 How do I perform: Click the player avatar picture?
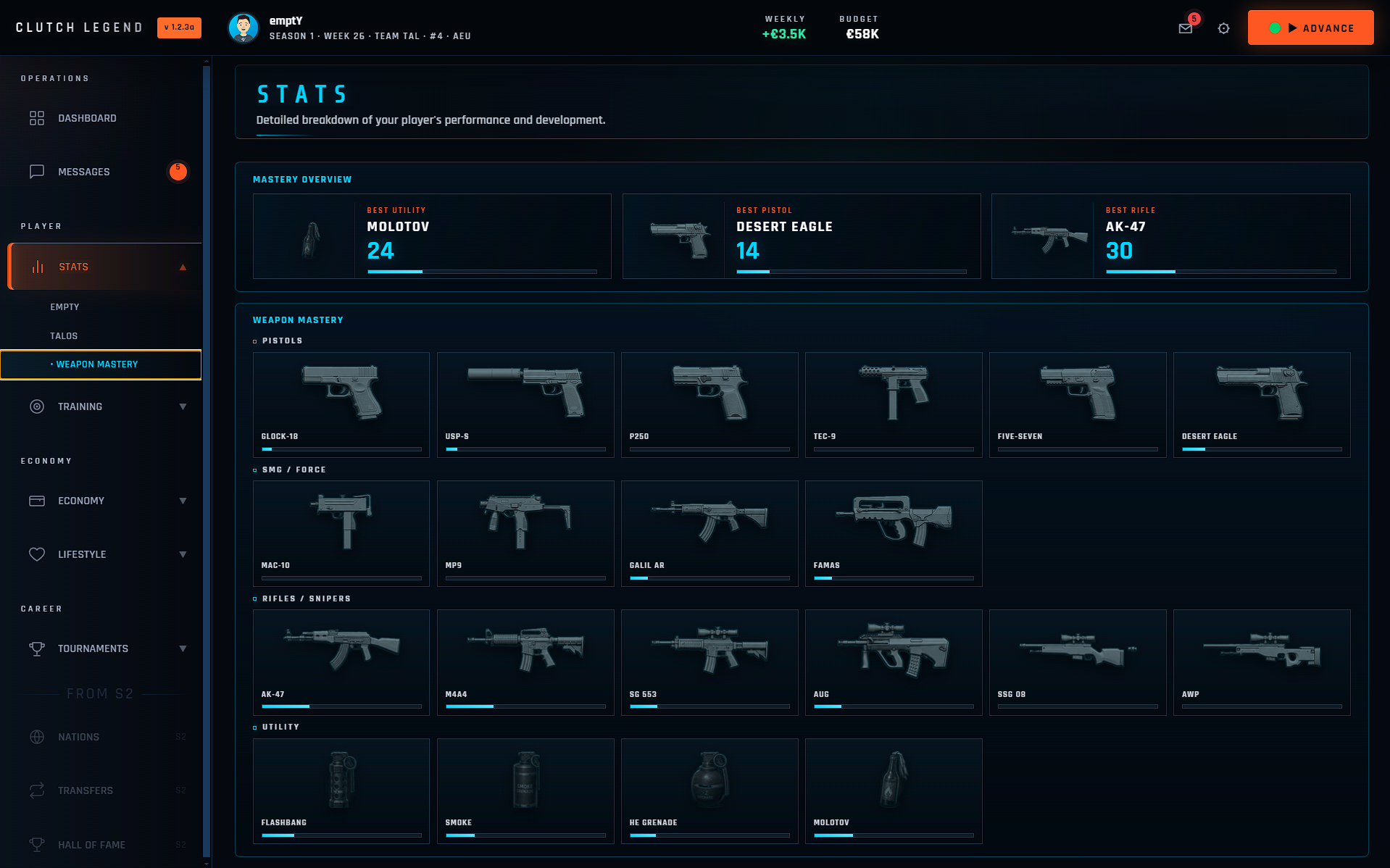tap(244, 28)
